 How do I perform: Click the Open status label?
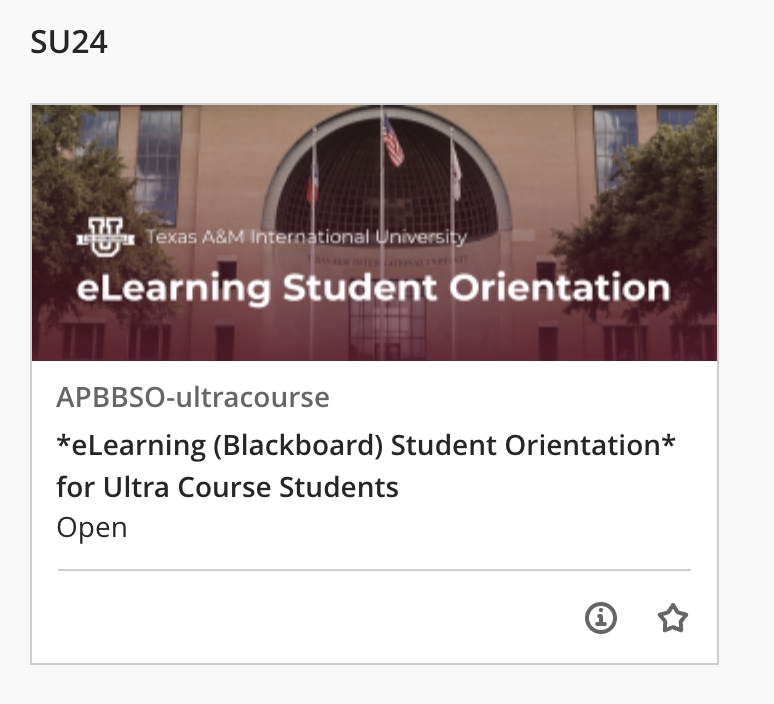point(92,528)
